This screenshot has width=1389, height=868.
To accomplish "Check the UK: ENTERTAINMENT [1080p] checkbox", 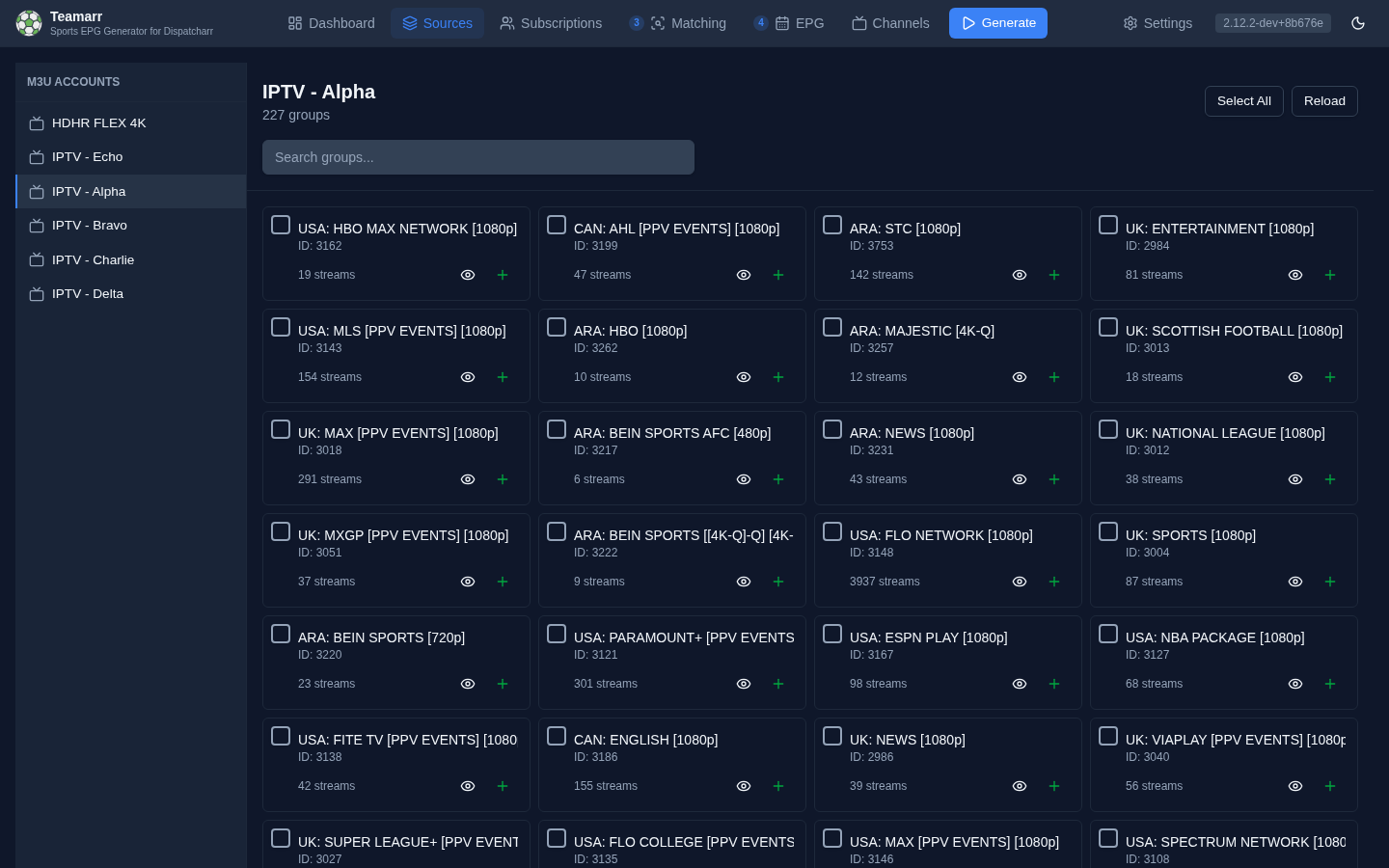I will click(x=1108, y=225).
